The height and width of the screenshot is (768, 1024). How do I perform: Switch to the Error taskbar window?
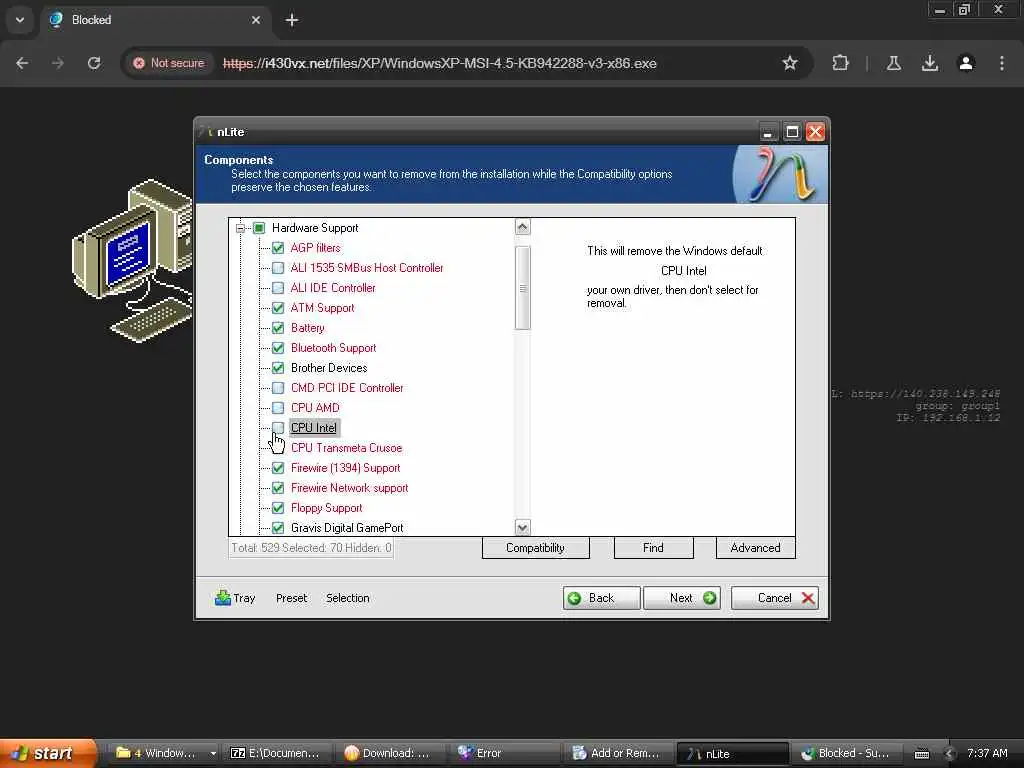coord(504,753)
